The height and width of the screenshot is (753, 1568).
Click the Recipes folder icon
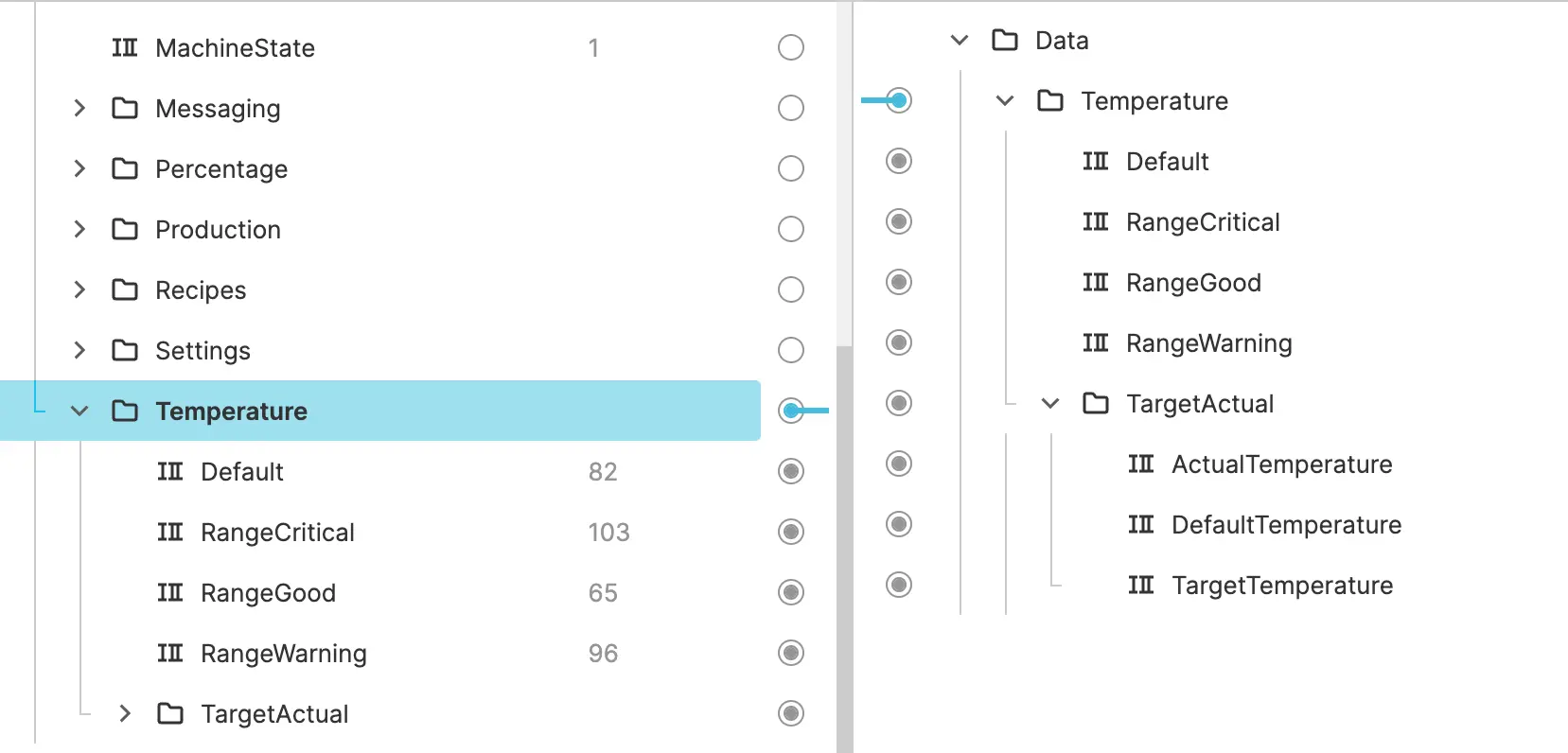click(124, 290)
